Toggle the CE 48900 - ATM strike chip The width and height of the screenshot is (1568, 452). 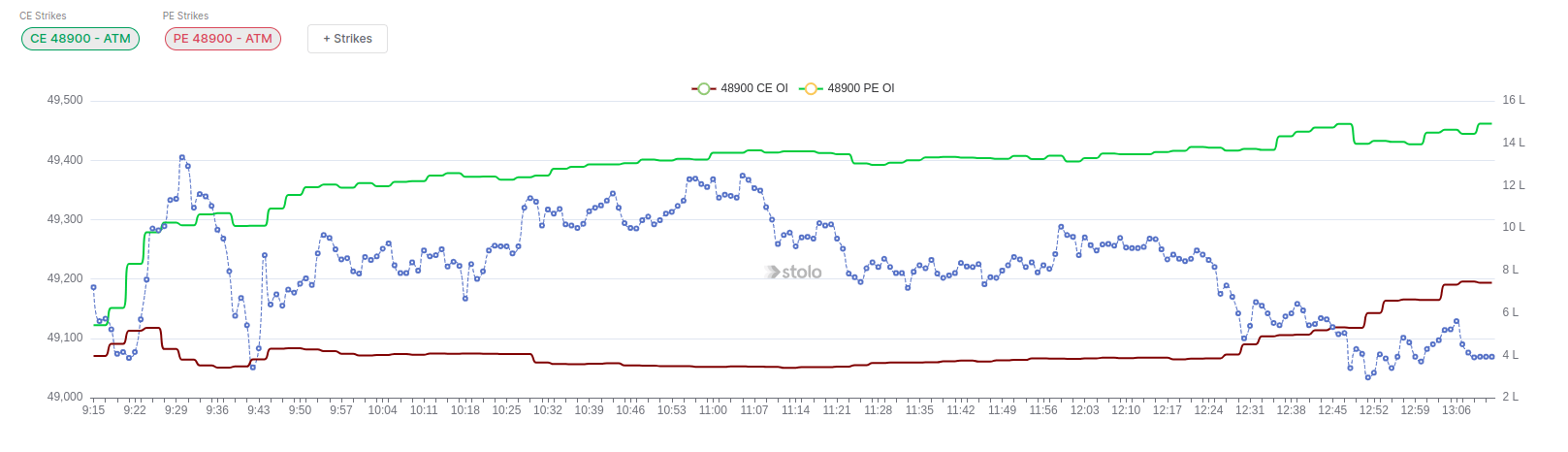(x=80, y=39)
